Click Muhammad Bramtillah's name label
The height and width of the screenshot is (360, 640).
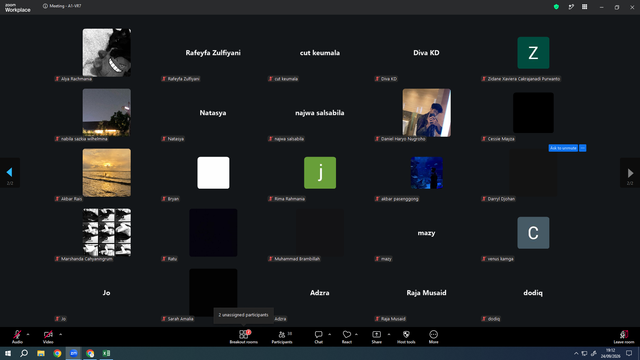[x=297, y=259]
